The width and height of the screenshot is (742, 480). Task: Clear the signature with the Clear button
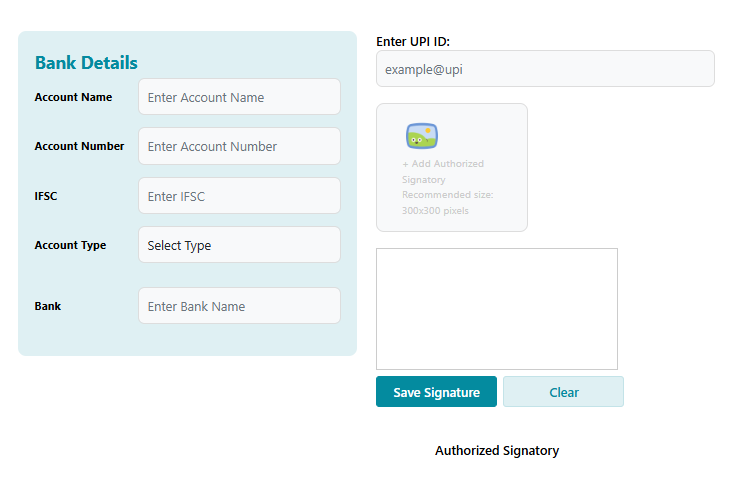[563, 392]
